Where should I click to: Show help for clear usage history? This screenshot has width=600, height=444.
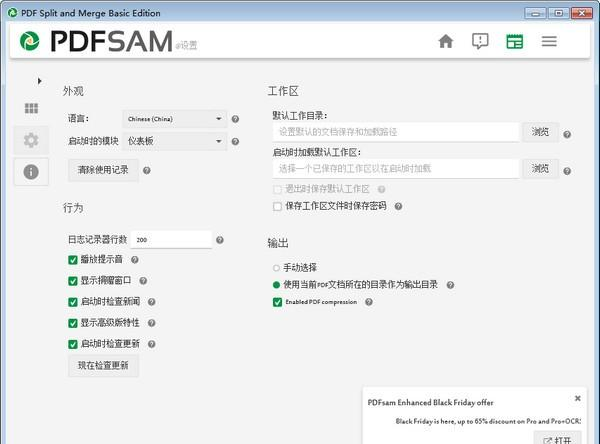(147, 170)
